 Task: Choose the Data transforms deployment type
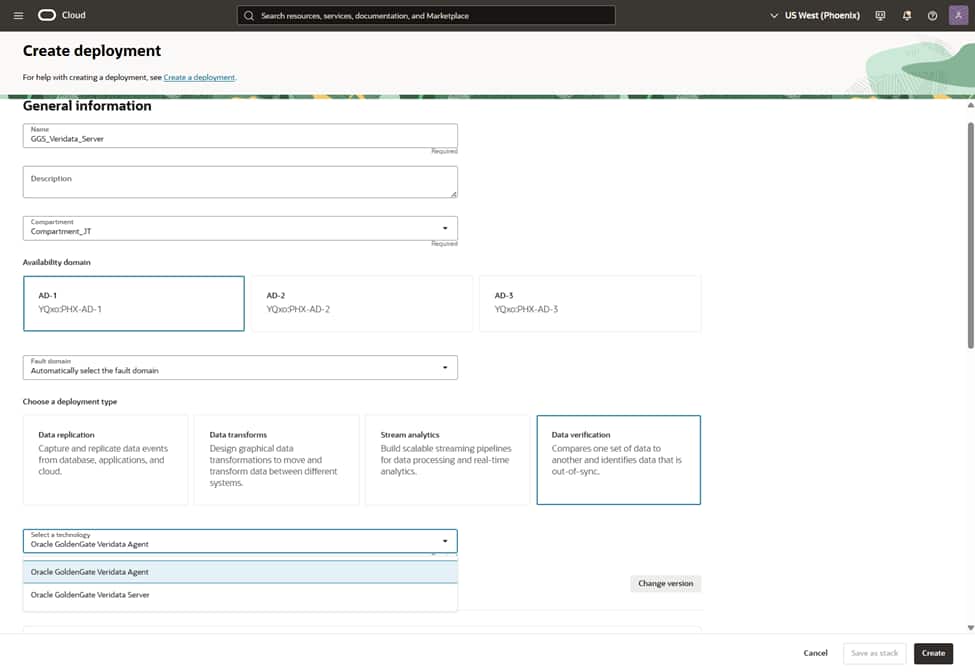pyautogui.click(x=276, y=460)
